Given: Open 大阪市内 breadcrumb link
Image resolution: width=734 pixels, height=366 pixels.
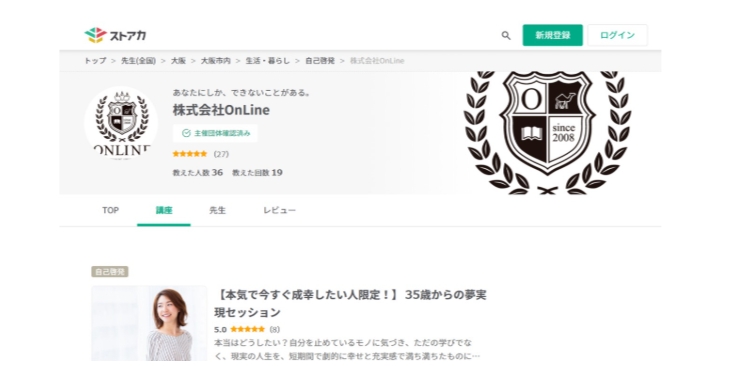Looking at the screenshot, I should pyautogui.click(x=215, y=61).
